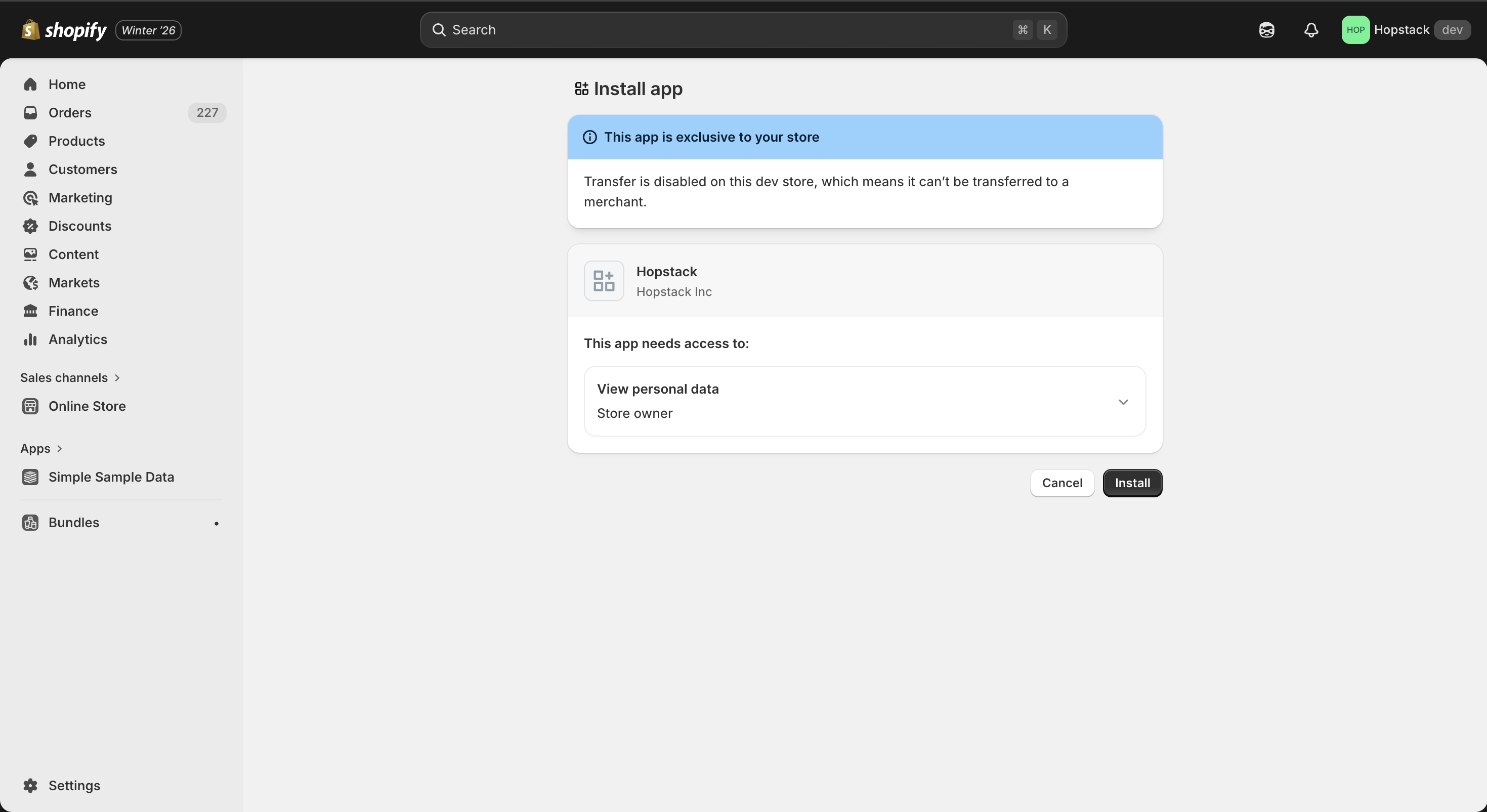Click the Discounts badge icon
Screen dimensions: 1487x812
click(30, 226)
